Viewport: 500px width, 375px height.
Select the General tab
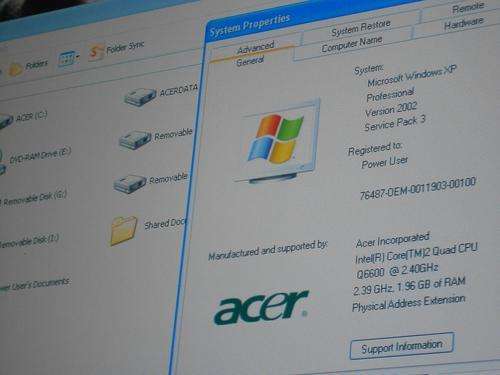250,61
